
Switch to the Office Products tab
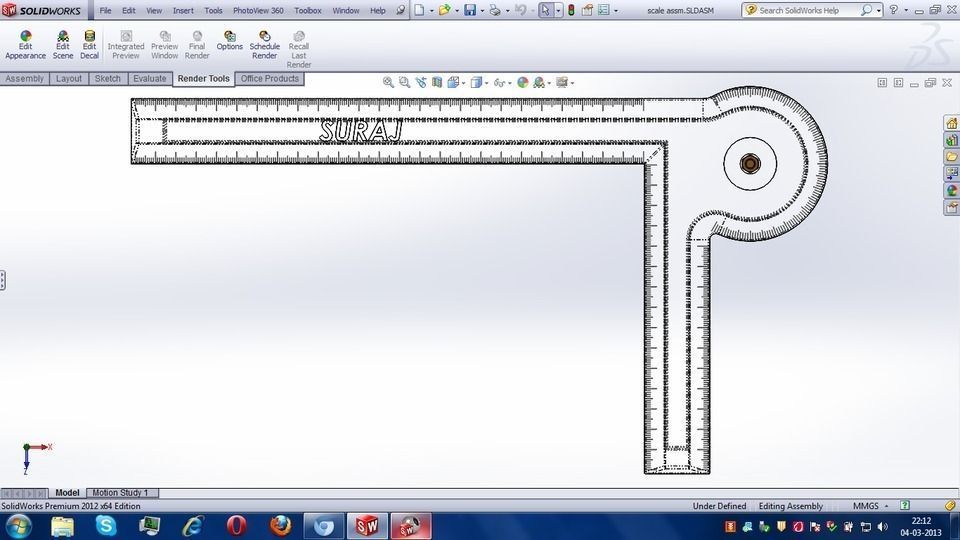(x=269, y=78)
